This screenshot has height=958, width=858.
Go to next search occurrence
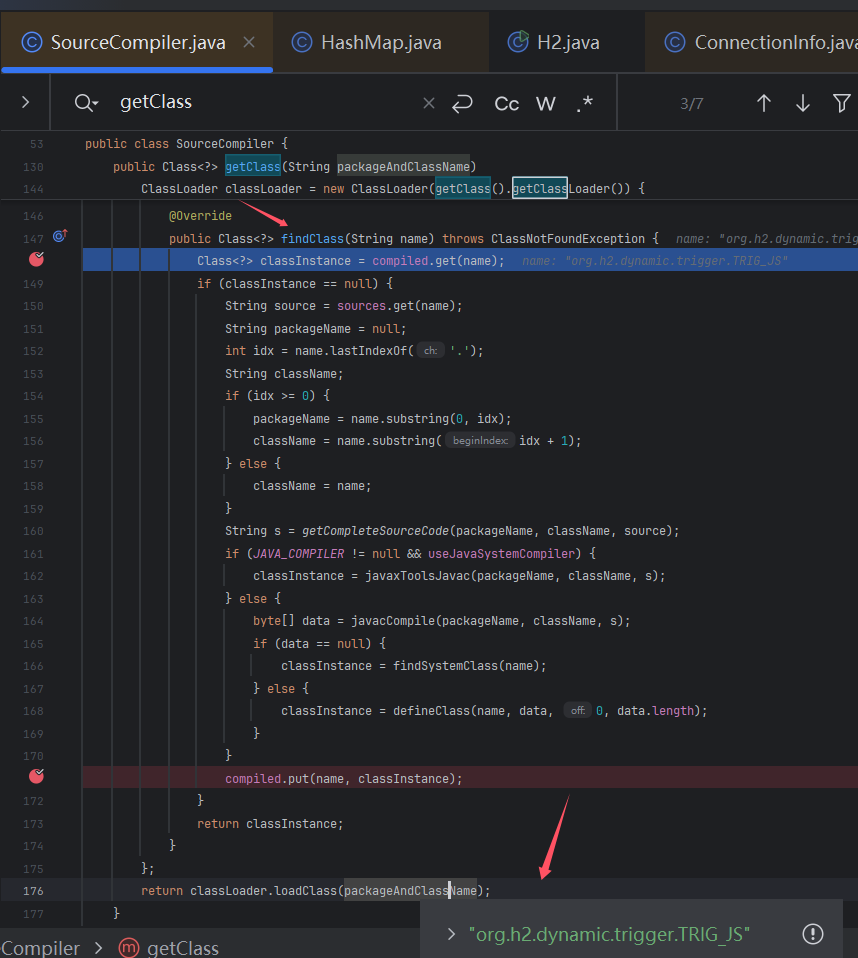(x=803, y=103)
